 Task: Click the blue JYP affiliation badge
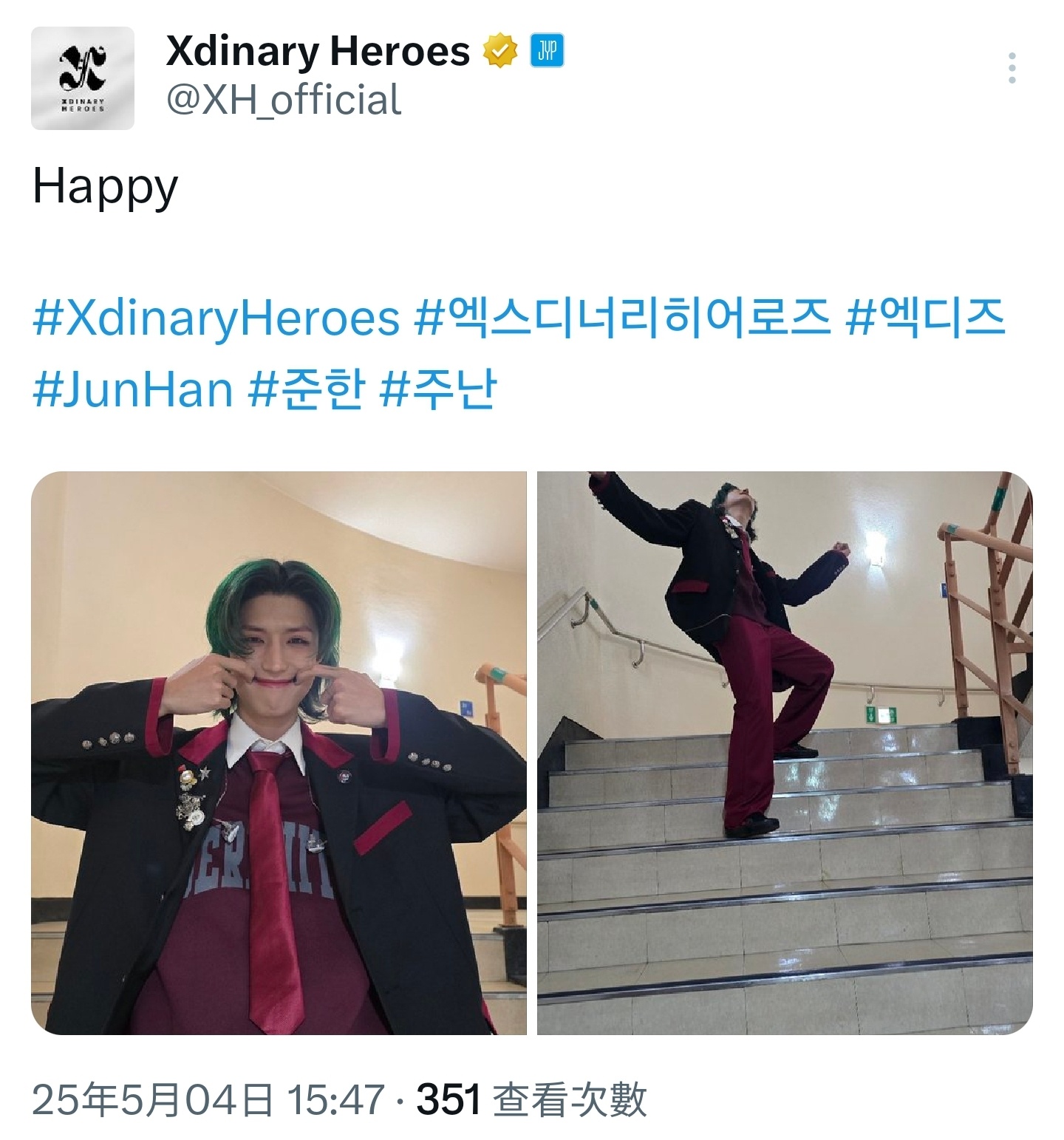(547, 52)
